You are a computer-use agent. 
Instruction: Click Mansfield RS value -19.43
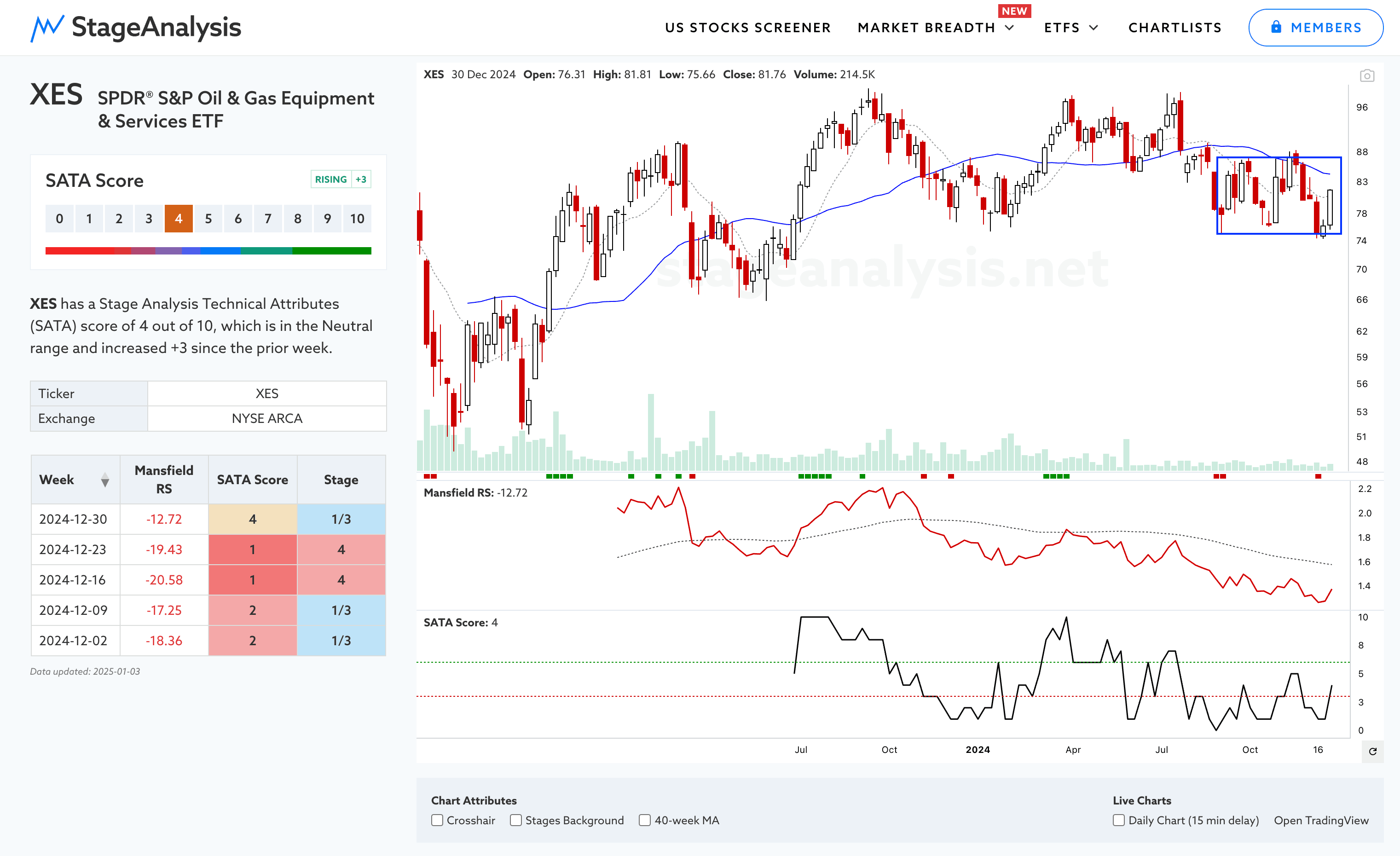click(x=164, y=549)
